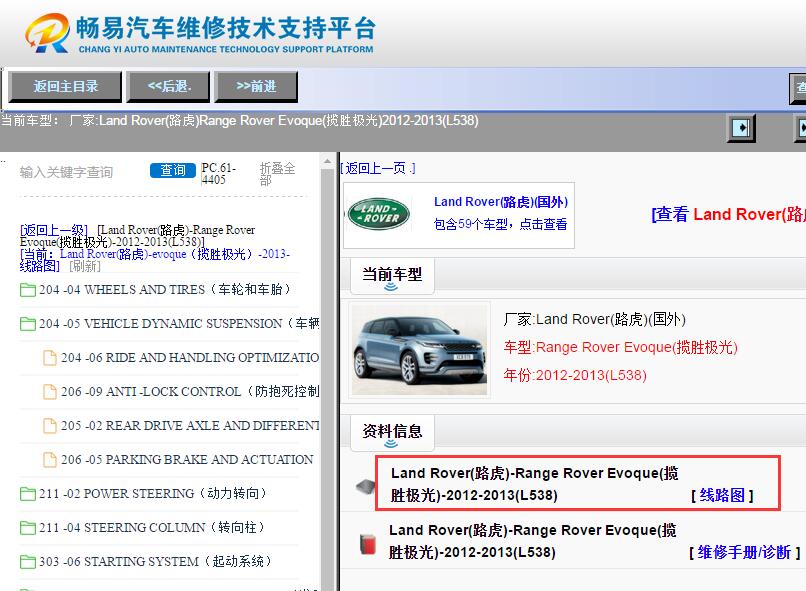Click 车型:Range Rover Evoque(揽胜极光) text
Screen dimensions: 806x591
tap(620, 347)
